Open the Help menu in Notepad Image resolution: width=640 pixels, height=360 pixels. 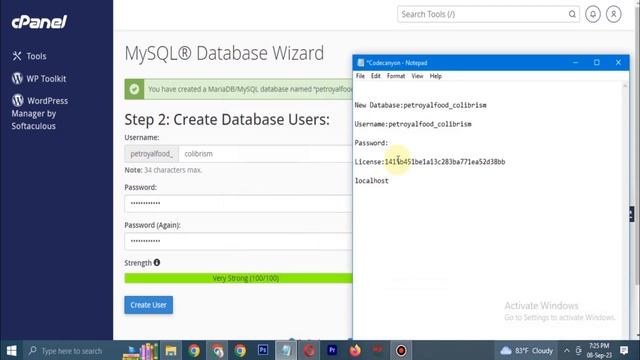pos(436,76)
